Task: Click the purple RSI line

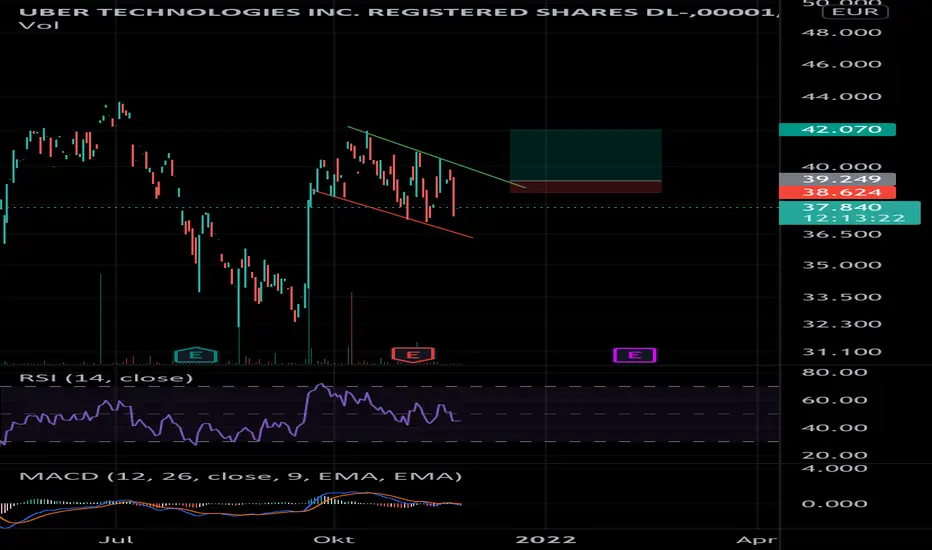Action: (231, 414)
